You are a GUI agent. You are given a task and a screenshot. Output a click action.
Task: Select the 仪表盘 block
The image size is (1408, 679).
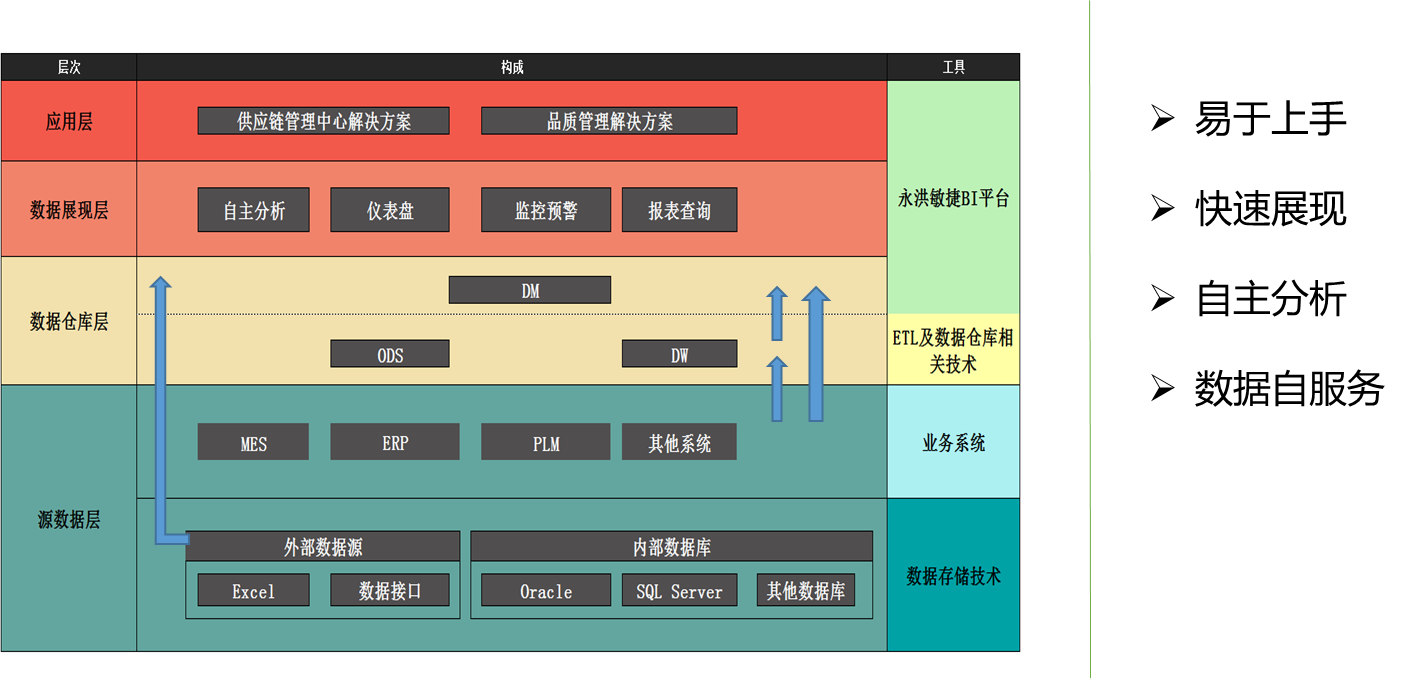pos(390,210)
